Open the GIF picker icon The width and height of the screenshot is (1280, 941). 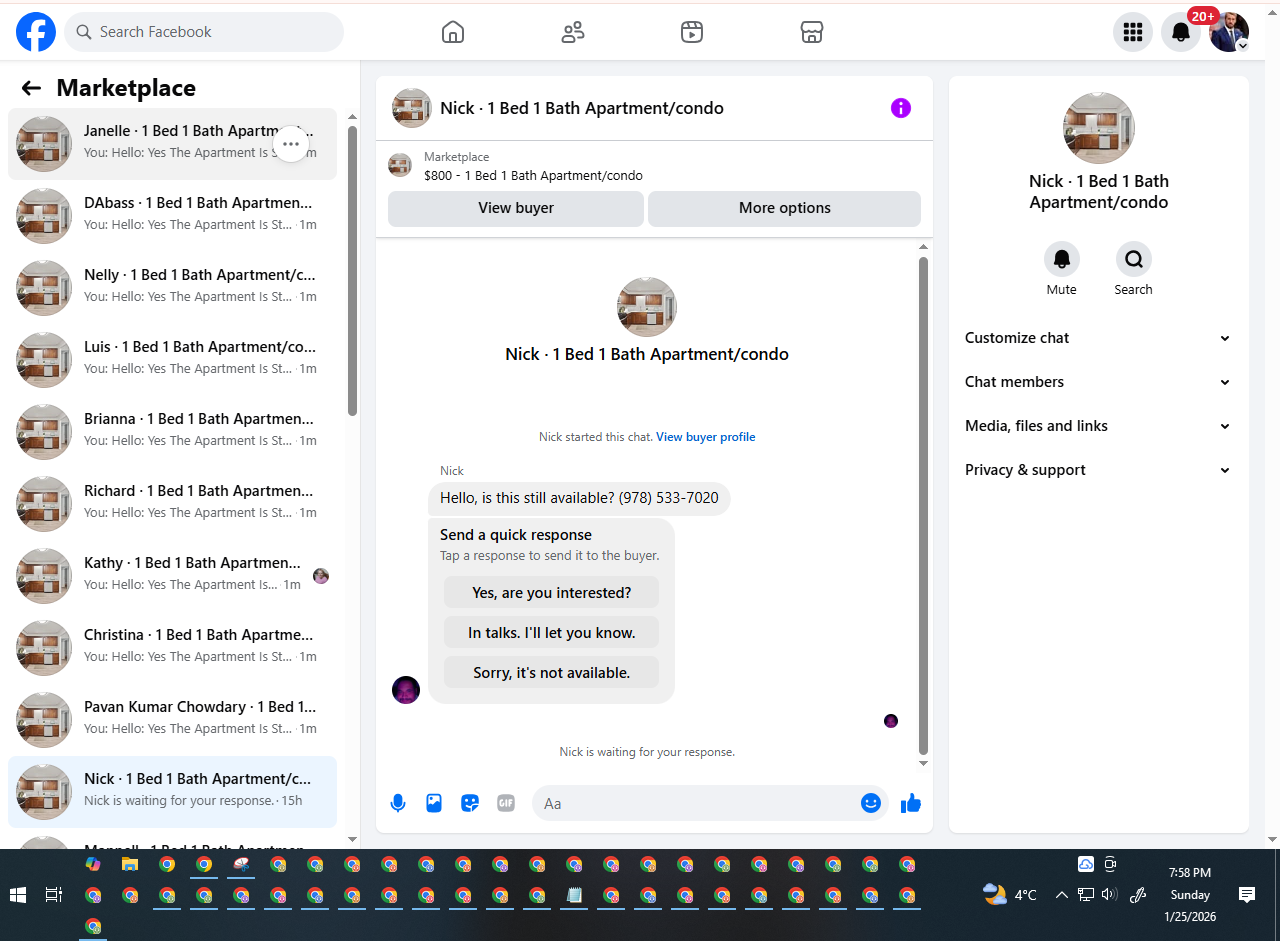point(506,803)
